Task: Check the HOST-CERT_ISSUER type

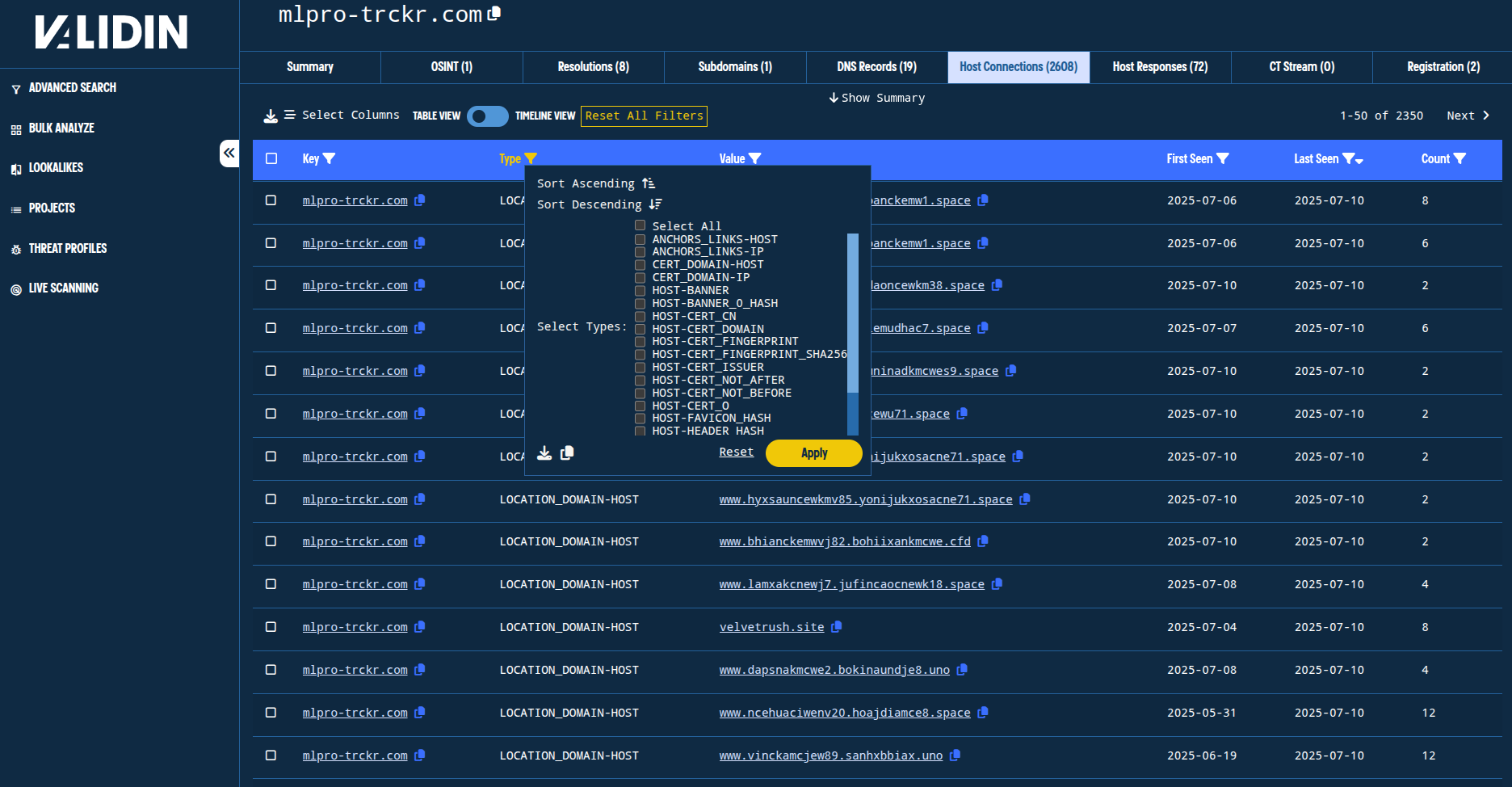Action: pyautogui.click(x=640, y=367)
